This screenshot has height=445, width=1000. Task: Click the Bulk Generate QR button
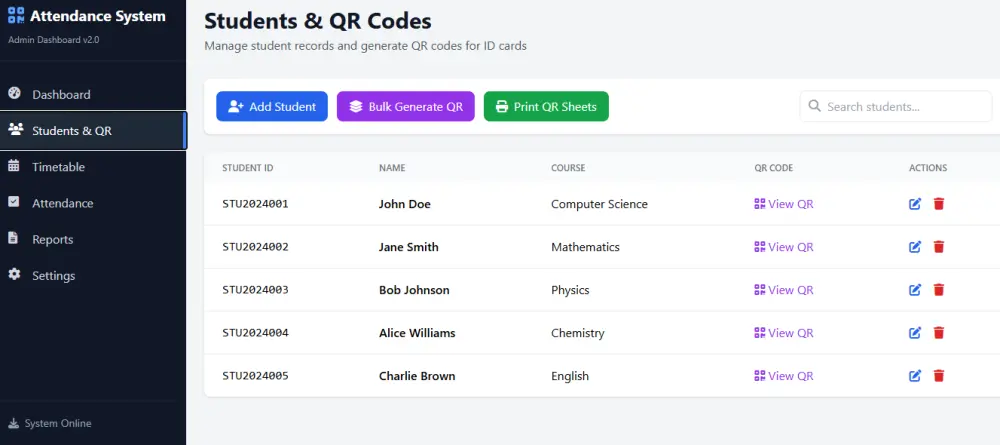406,106
